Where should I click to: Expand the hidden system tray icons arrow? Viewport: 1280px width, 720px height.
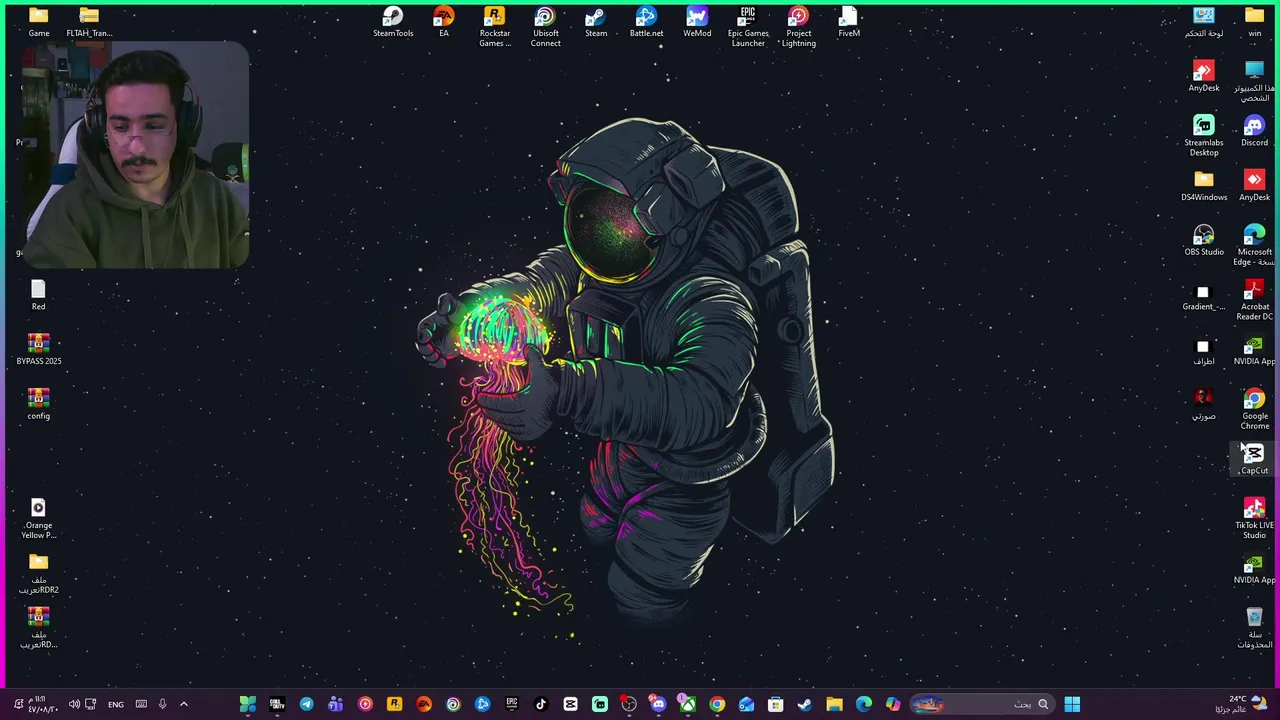click(x=183, y=704)
